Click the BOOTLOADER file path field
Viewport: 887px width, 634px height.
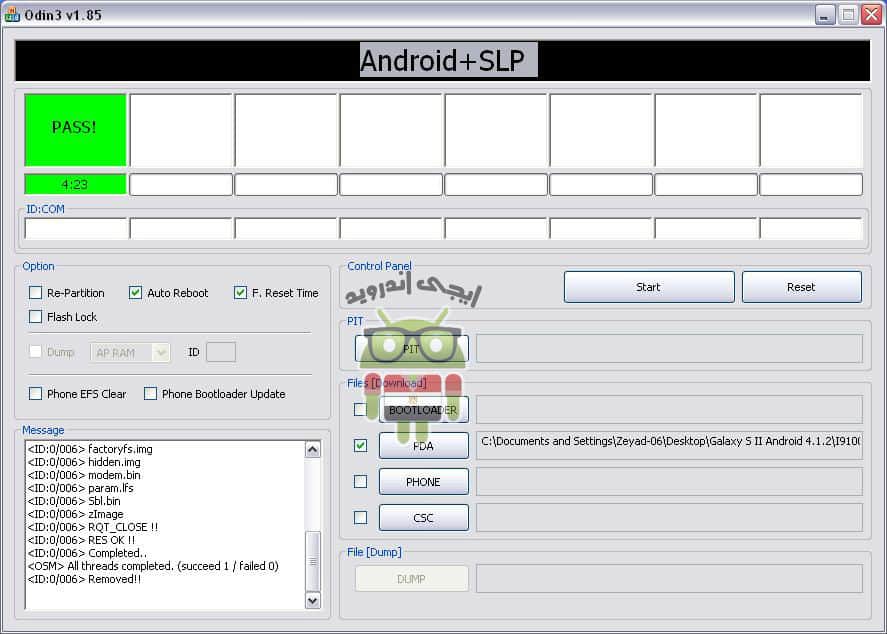pyautogui.click(x=669, y=409)
